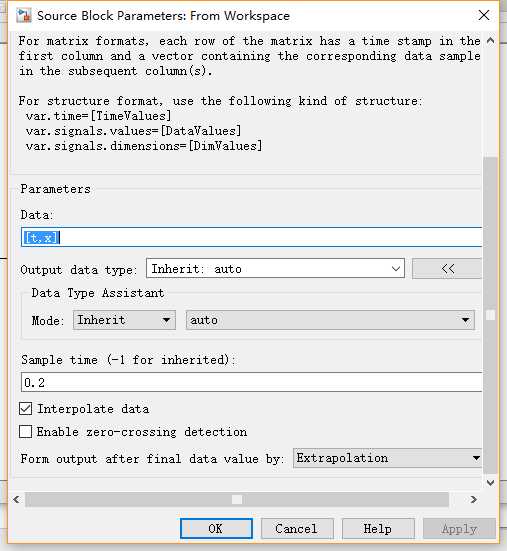
Task: Click the vertical scrollbar down arrow
Action: click(490, 483)
